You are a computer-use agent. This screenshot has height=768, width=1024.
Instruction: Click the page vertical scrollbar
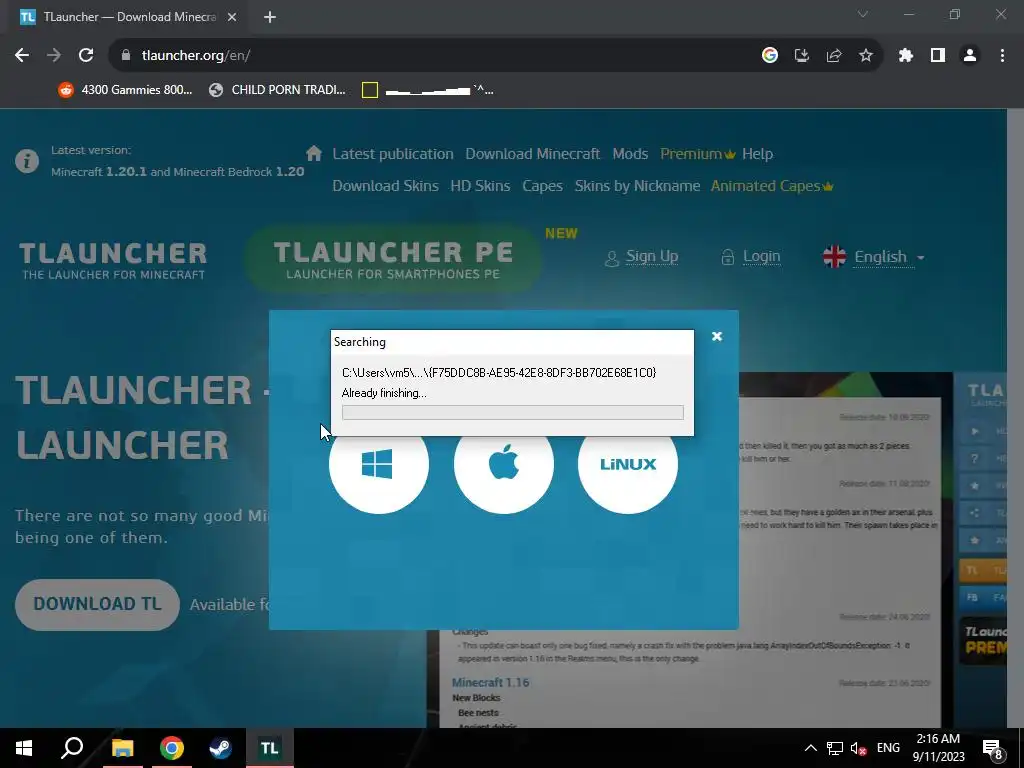1016,418
